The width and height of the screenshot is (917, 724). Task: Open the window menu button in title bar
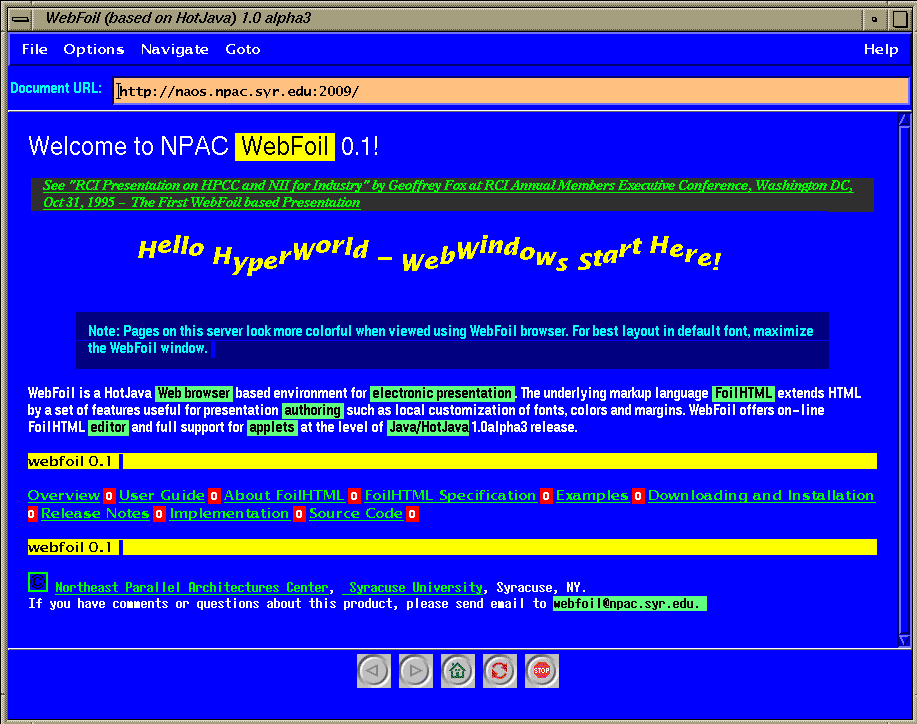click(x=20, y=19)
